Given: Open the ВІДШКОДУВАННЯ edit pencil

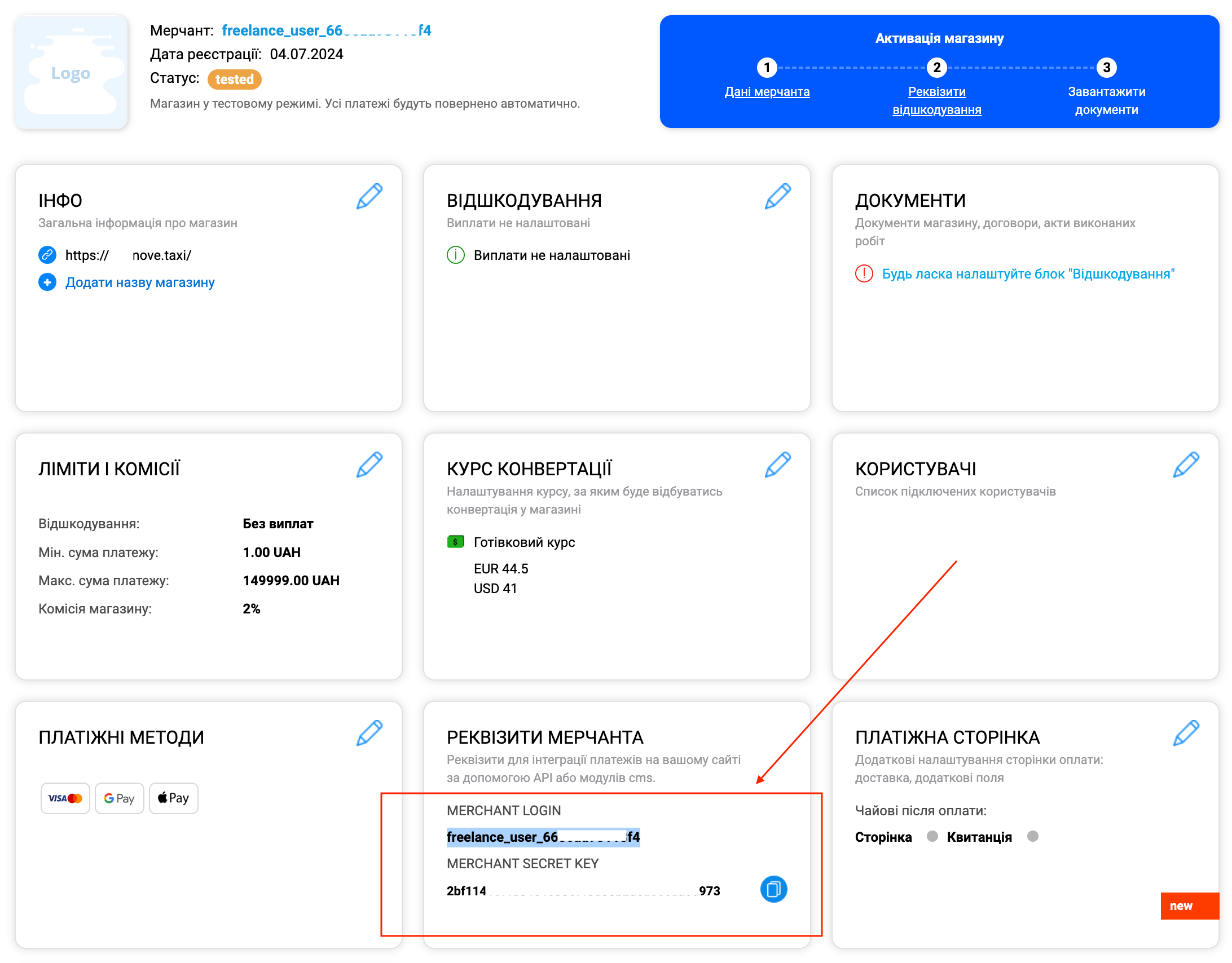Looking at the screenshot, I should 778,196.
